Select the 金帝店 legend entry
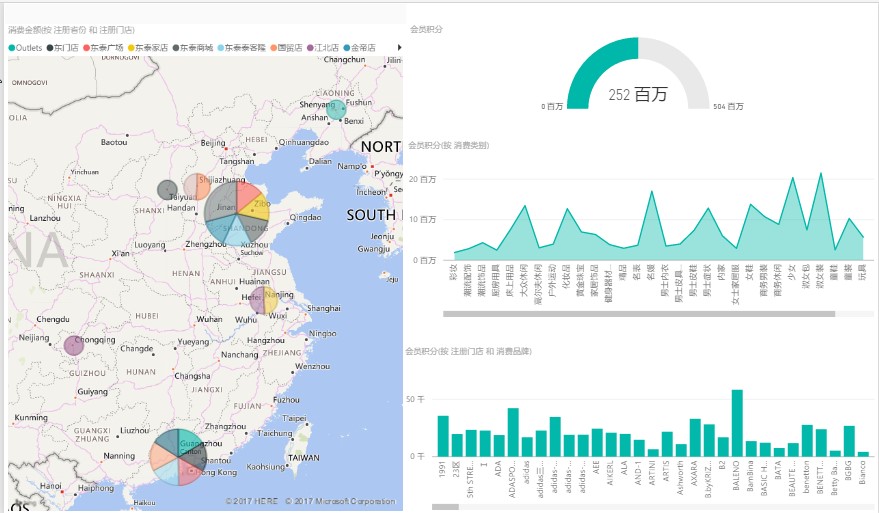 tap(362, 47)
